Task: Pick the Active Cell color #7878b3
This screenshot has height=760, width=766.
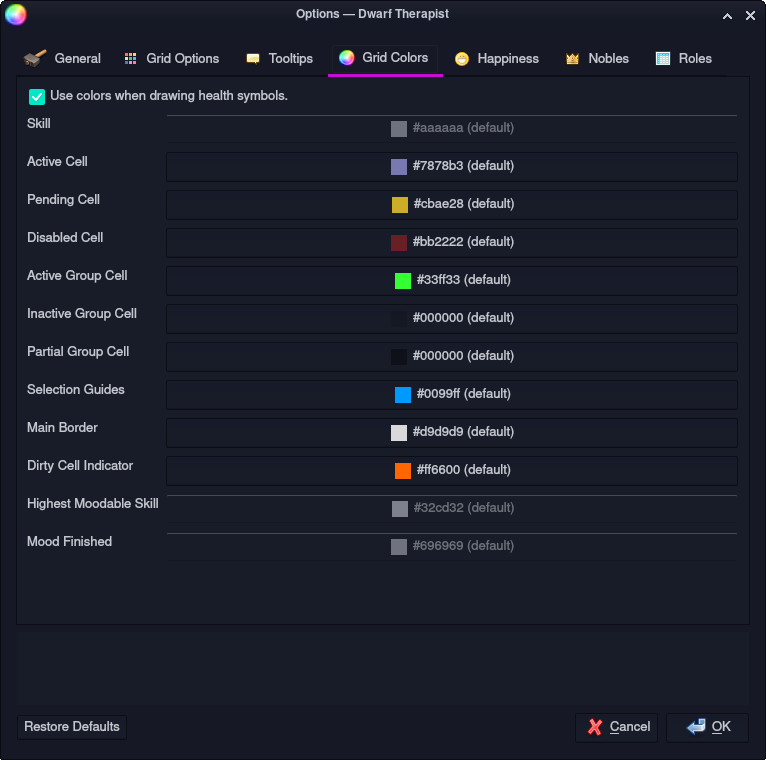Action: pos(452,167)
